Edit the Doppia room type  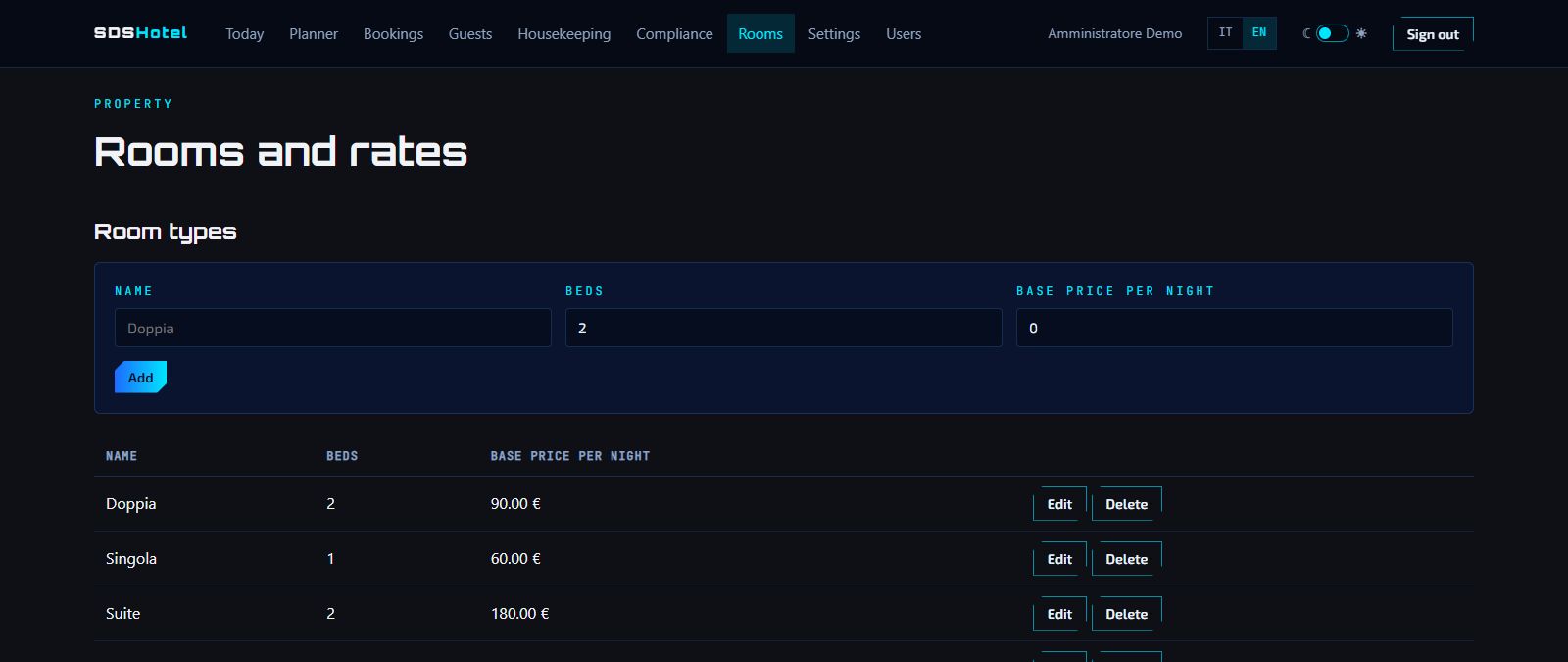[1059, 504]
